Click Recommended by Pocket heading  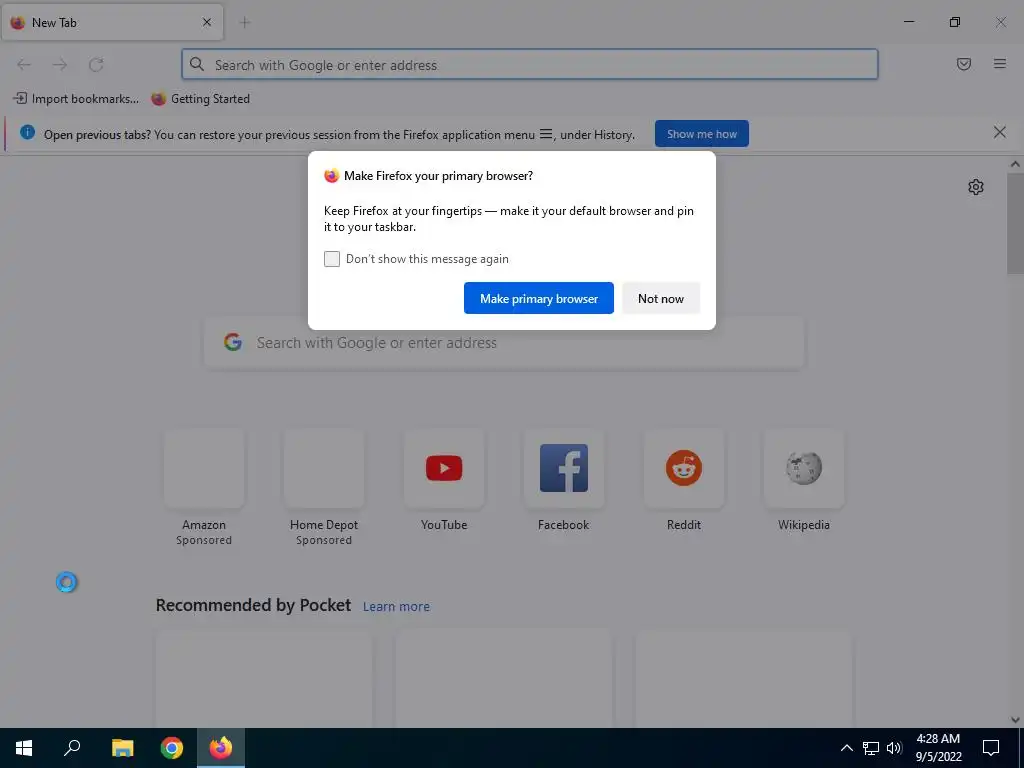pos(253,605)
